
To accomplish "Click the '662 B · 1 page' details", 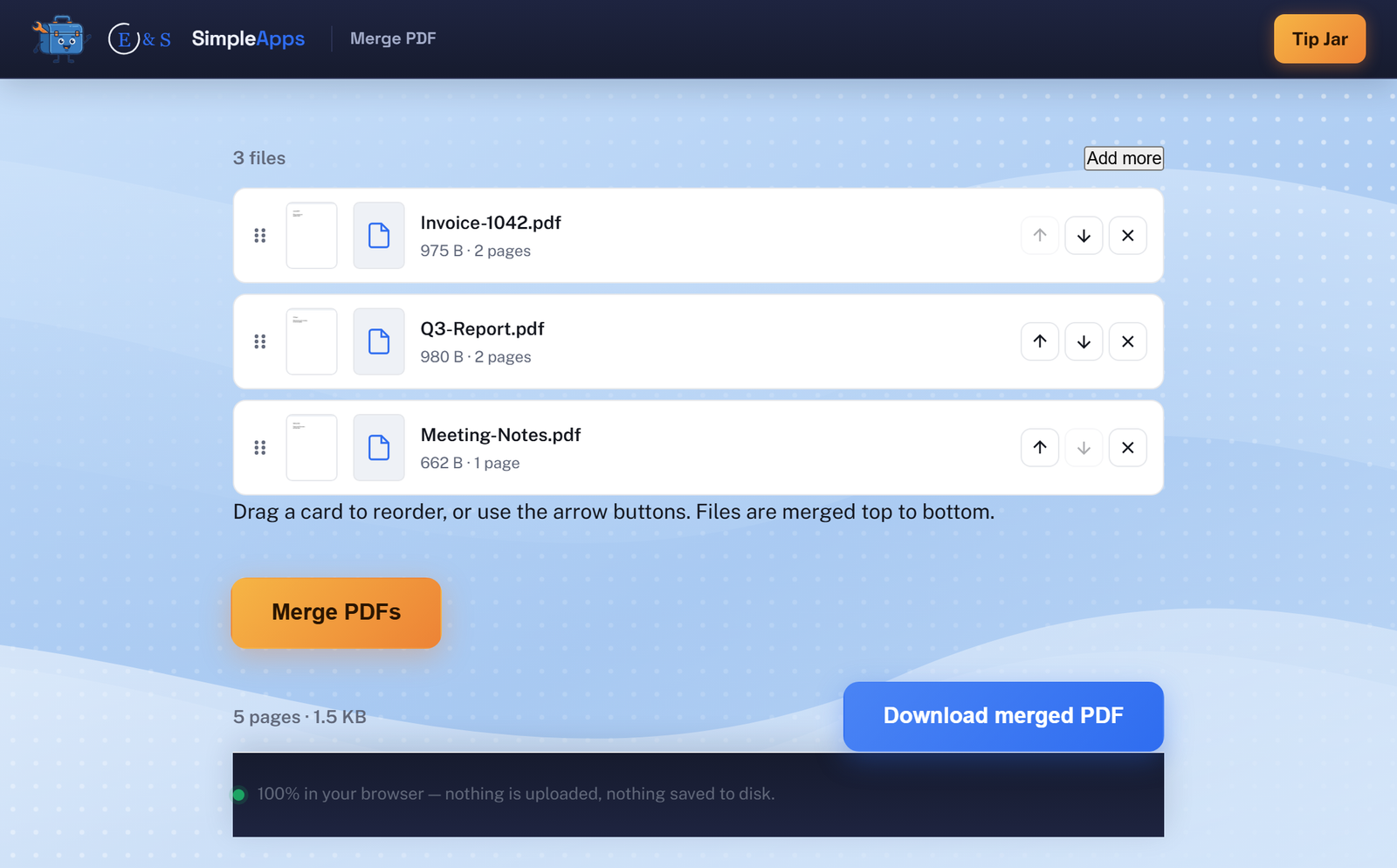I will click(x=470, y=463).
